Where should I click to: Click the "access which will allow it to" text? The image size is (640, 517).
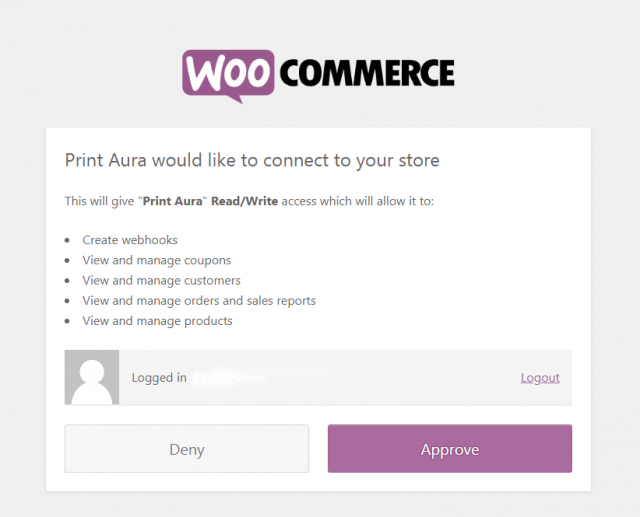coord(358,201)
